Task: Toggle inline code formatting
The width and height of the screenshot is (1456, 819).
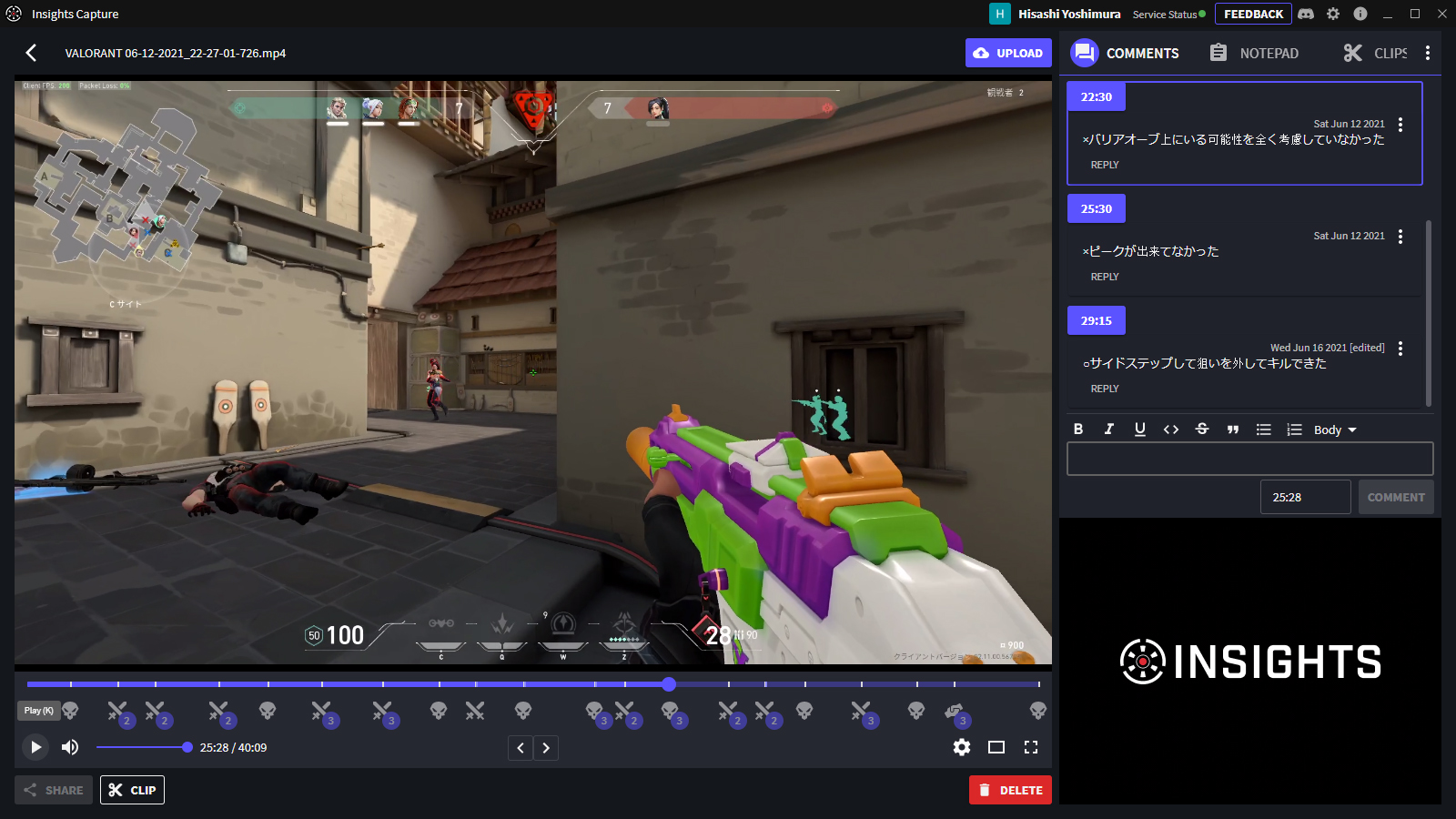Action: pos(1171,430)
